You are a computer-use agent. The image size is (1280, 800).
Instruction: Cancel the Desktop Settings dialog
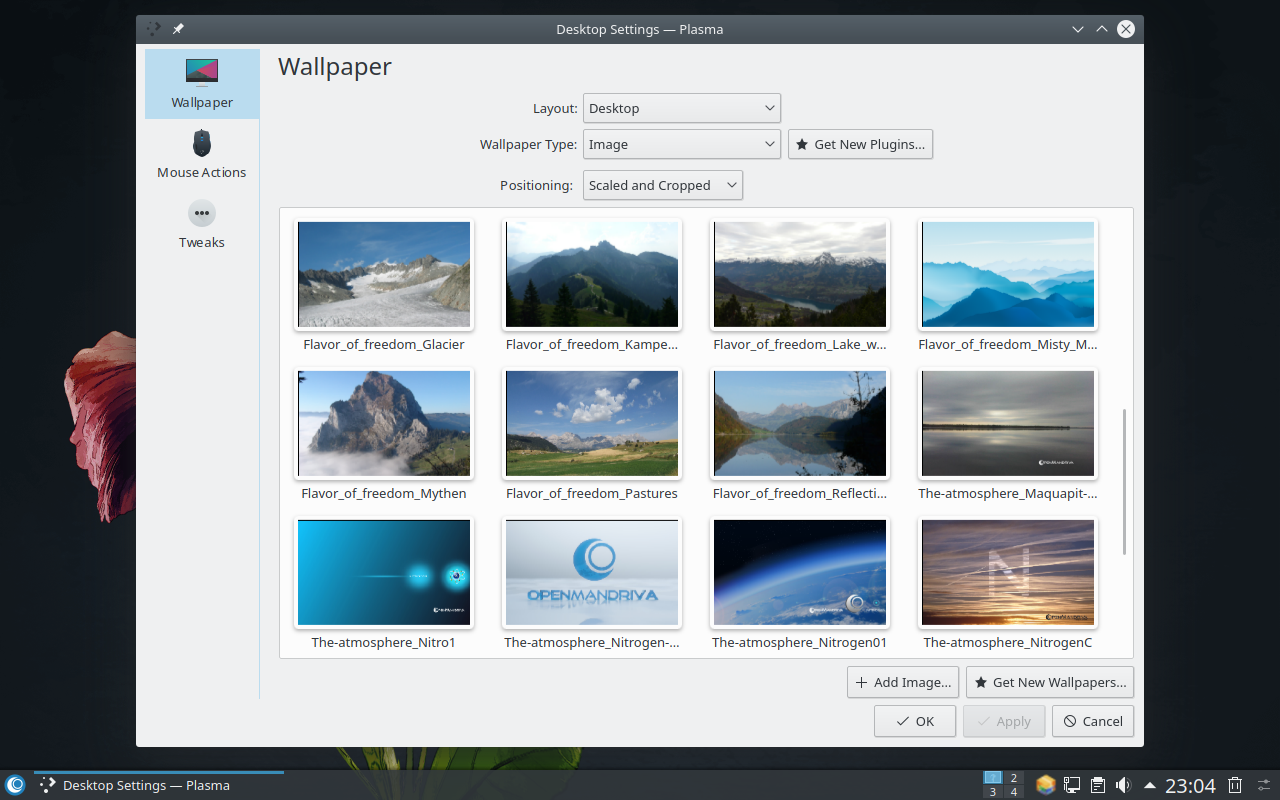coord(1092,721)
